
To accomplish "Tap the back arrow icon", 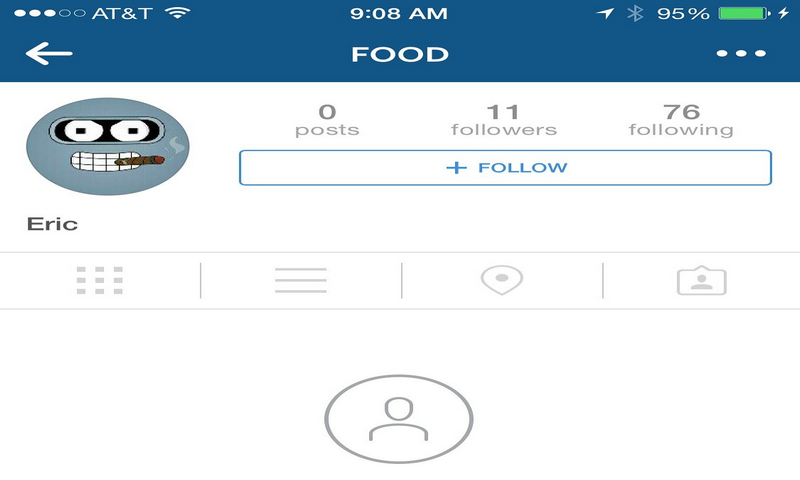I will click(x=49, y=54).
